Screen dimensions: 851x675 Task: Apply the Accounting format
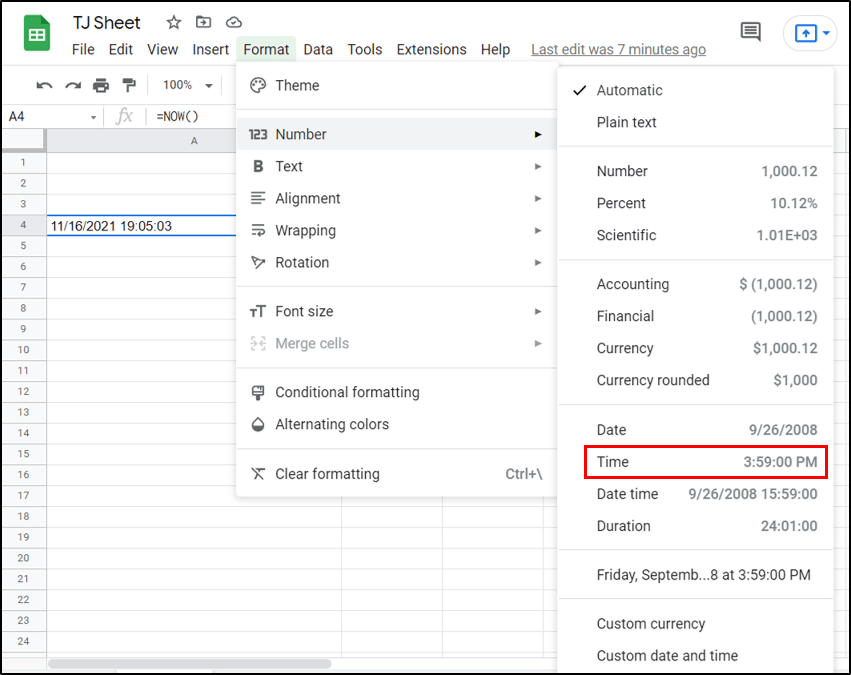pyautogui.click(x=695, y=284)
